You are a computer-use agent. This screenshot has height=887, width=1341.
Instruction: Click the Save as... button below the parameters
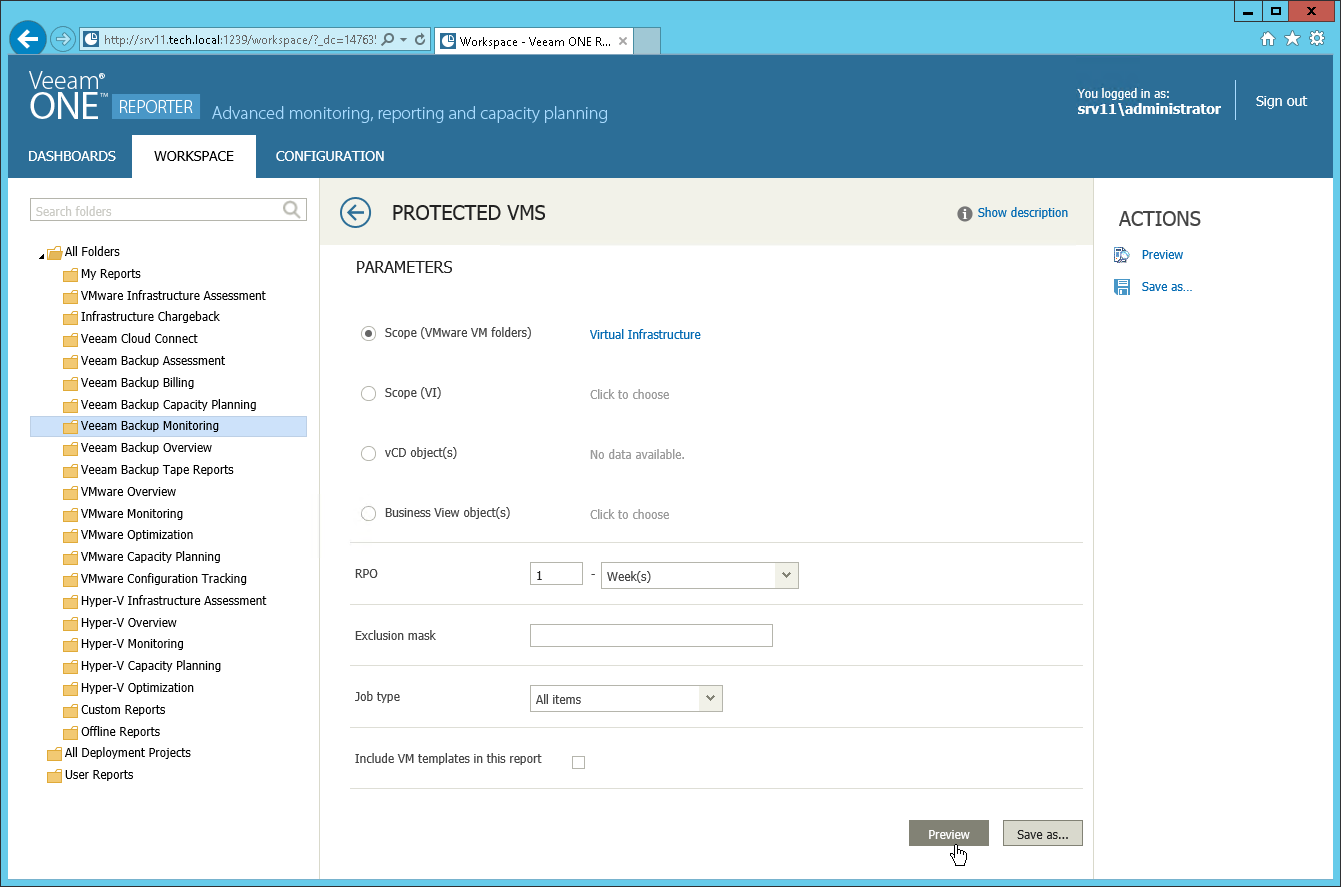(x=1043, y=833)
